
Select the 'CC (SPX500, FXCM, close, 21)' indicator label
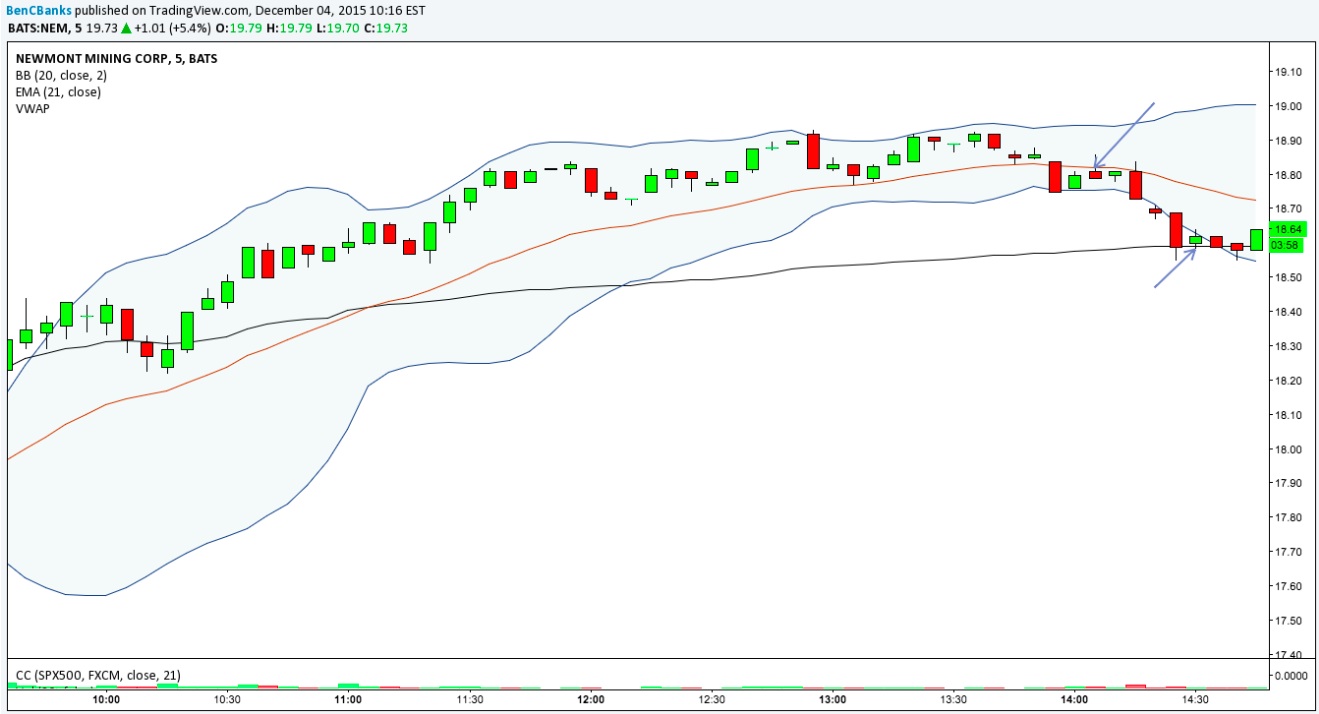point(98,675)
